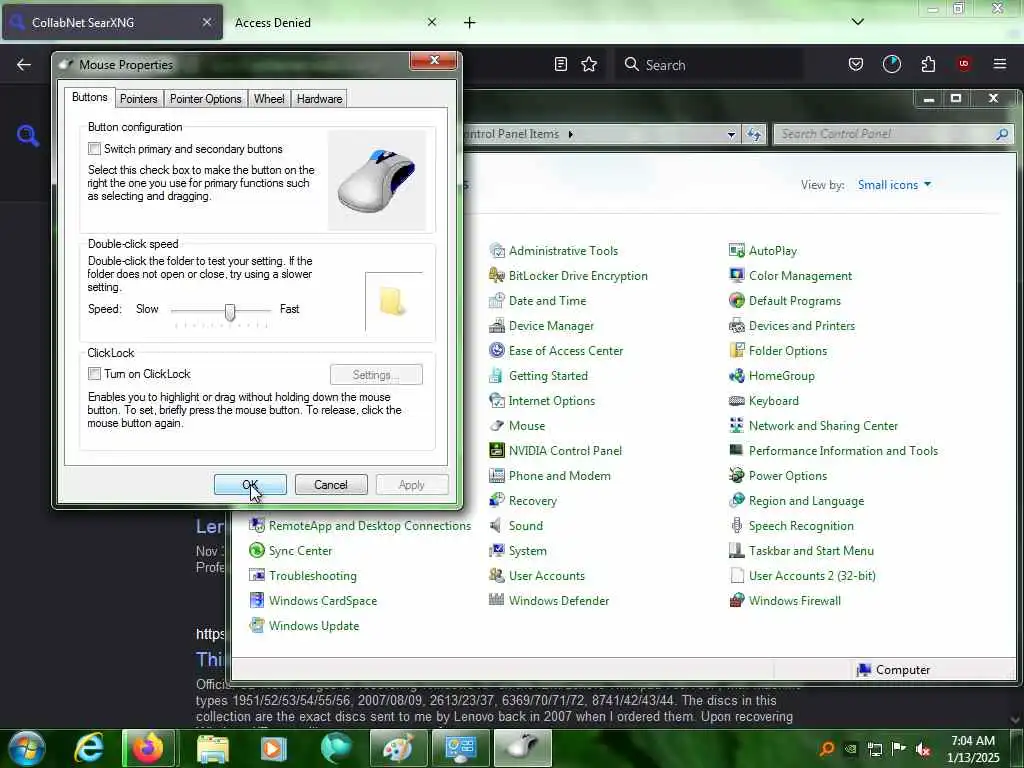The image size is (1024, 768).
Task: Open Firefox extensions puzzle icon
Action: pos(928,64)
